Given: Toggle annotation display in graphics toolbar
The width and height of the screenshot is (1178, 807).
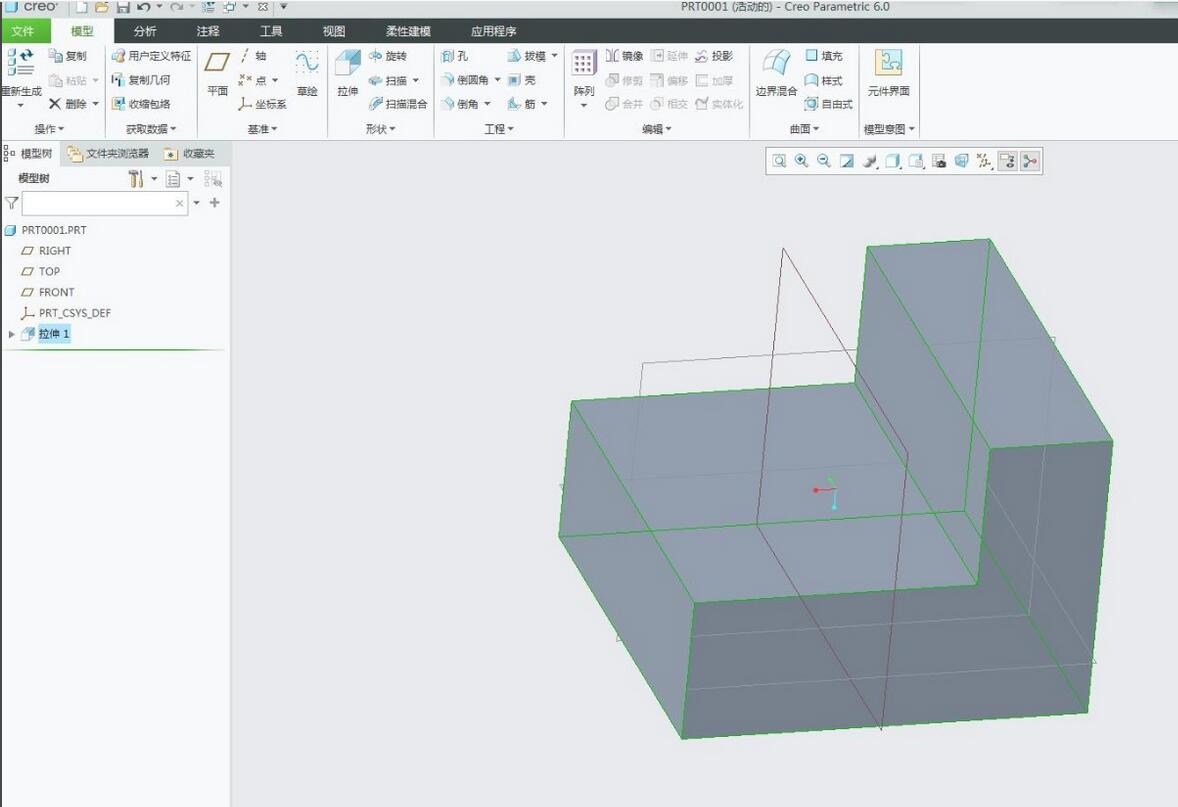Looking at the screenshot, I should click(1007, 161).
